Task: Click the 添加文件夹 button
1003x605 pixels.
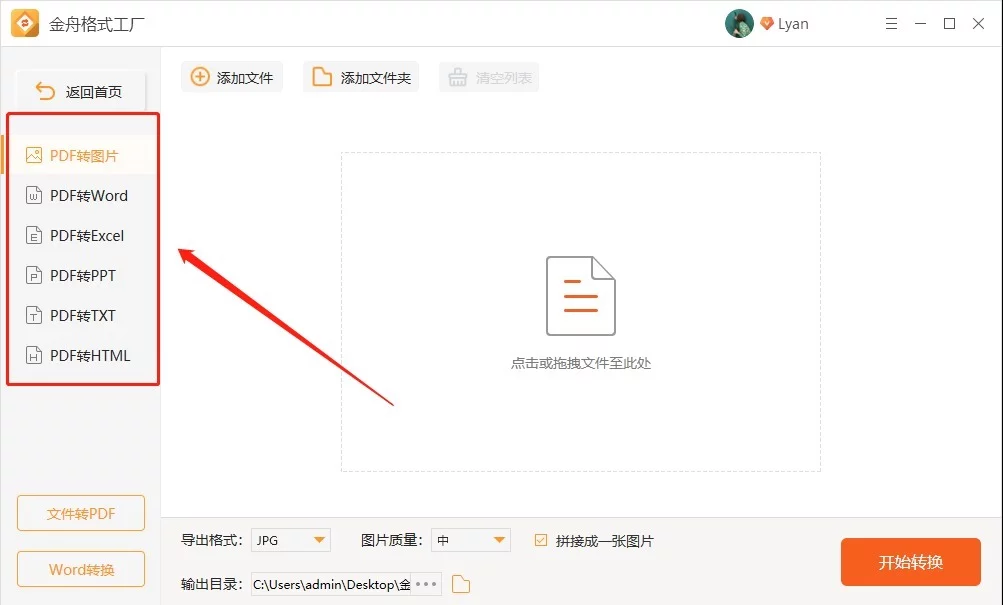Action: tap(361, 77)
